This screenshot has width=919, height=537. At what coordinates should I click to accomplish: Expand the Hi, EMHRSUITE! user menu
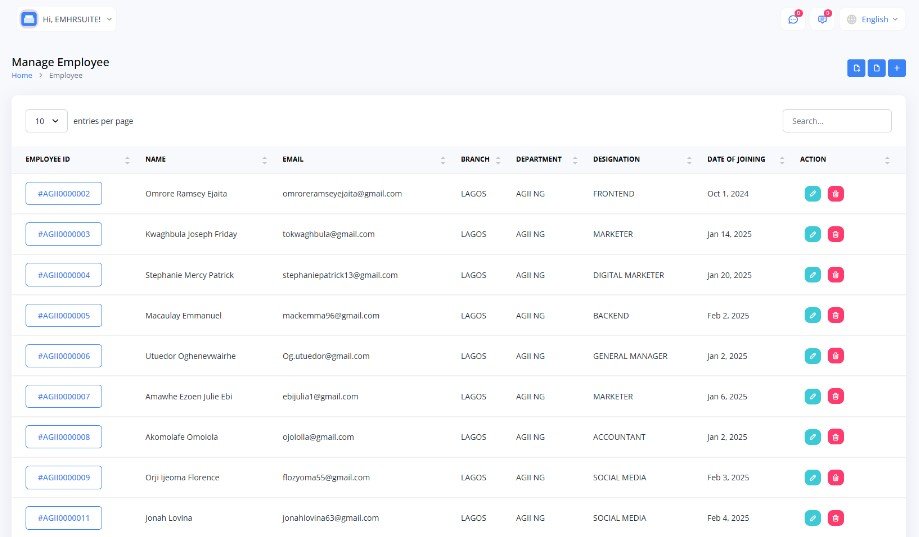coord(67,19)
